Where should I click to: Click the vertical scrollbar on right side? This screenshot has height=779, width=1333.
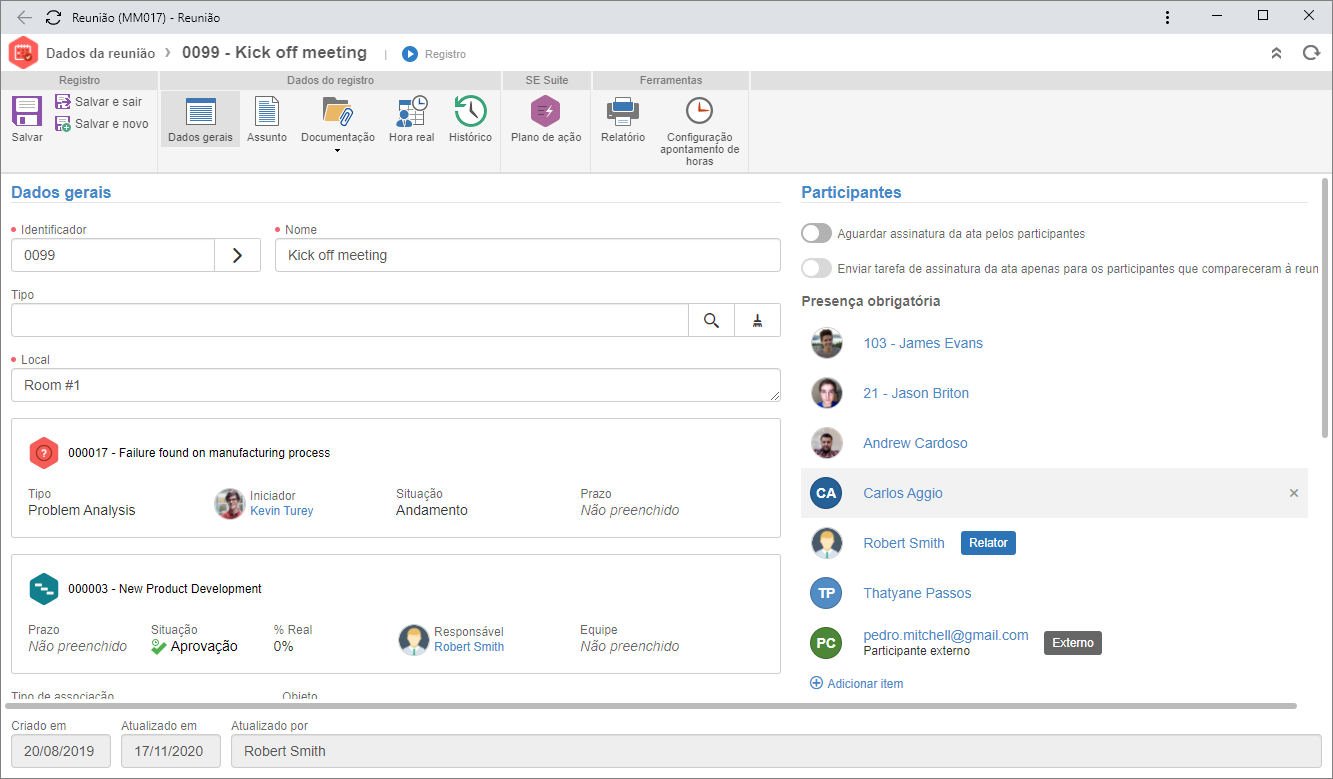[1325, 308]
